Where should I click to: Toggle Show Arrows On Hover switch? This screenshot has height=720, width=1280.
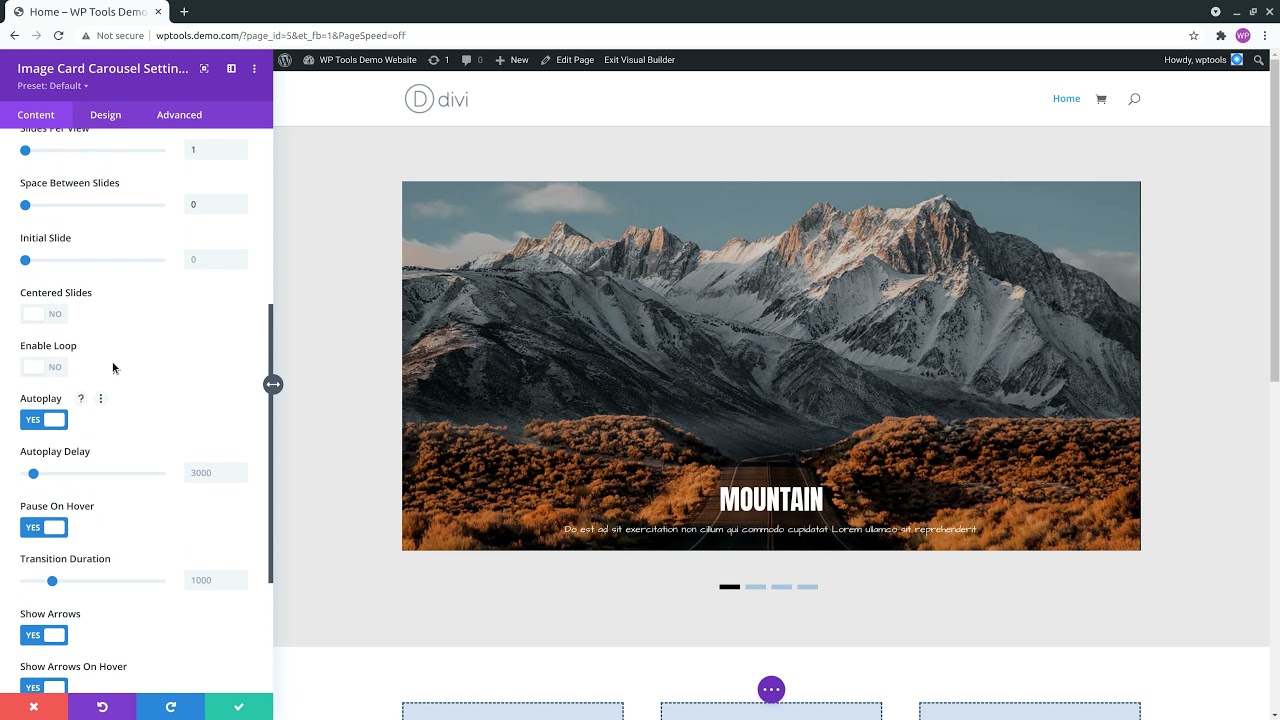44,686
